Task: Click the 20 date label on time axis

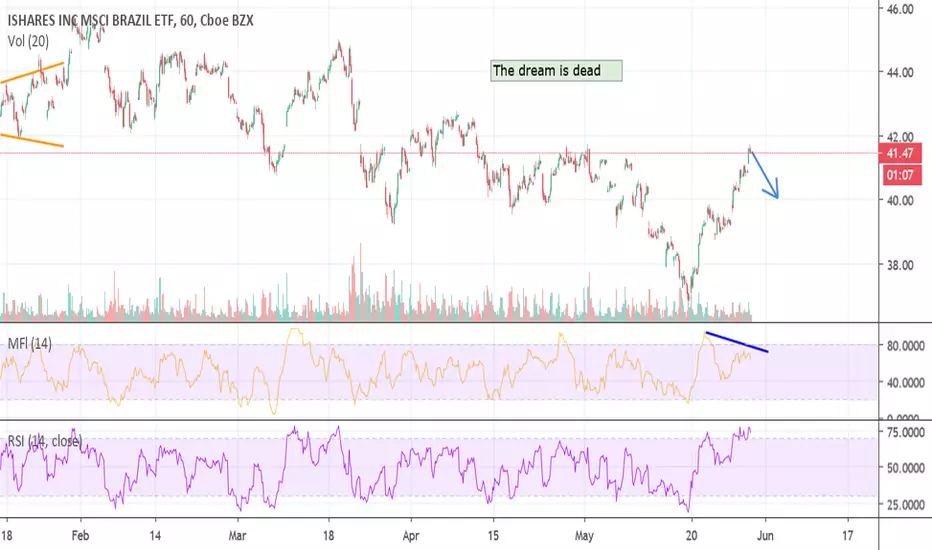Action: [x=691, y=536]
